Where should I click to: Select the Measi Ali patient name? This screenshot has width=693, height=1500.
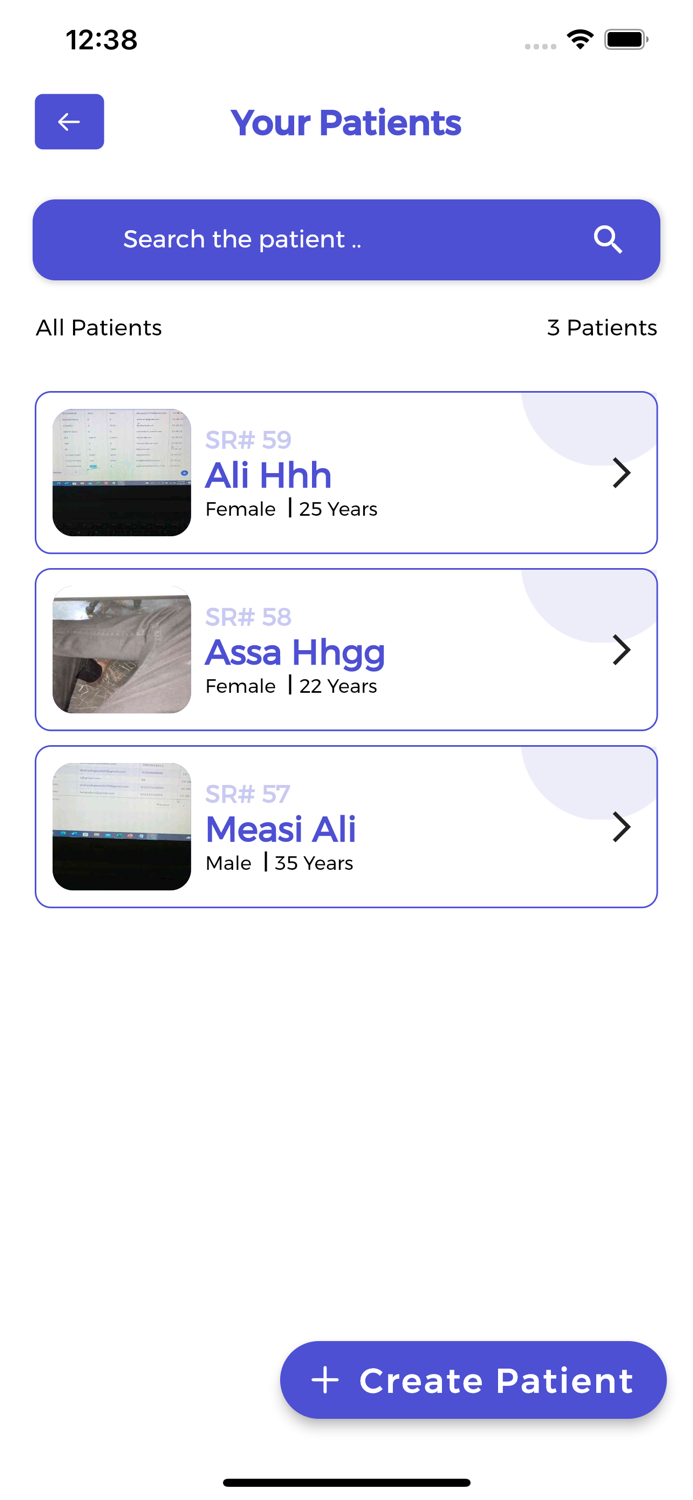pos(281,829)
